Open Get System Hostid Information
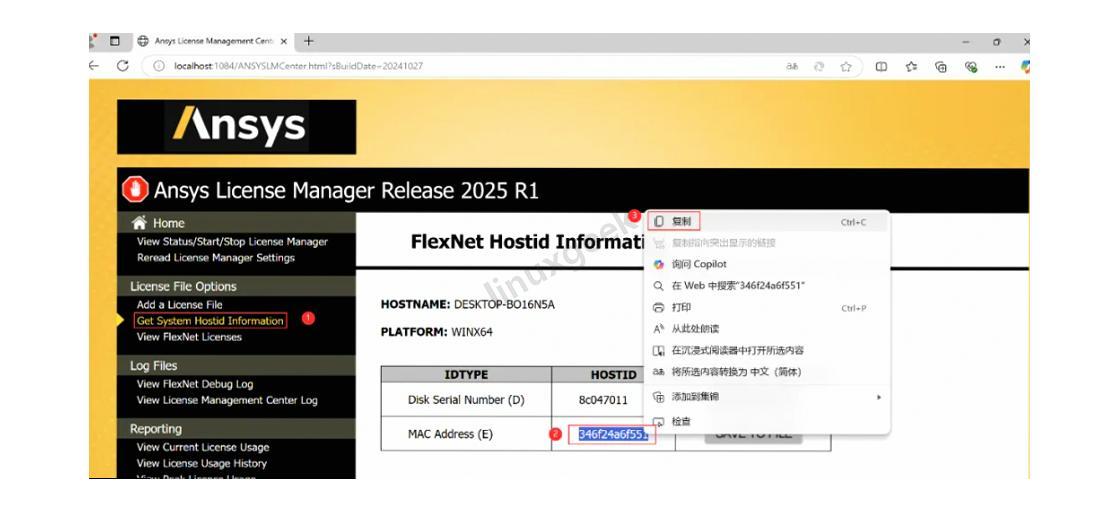 click(210, 321)
